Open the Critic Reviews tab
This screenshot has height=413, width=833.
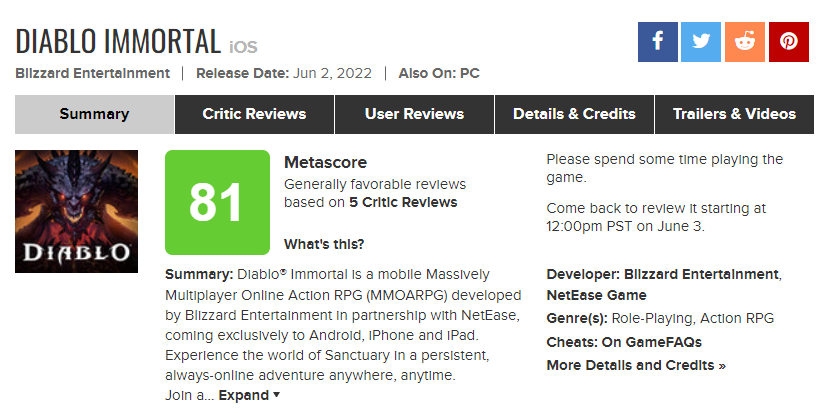tap(254, 114)
